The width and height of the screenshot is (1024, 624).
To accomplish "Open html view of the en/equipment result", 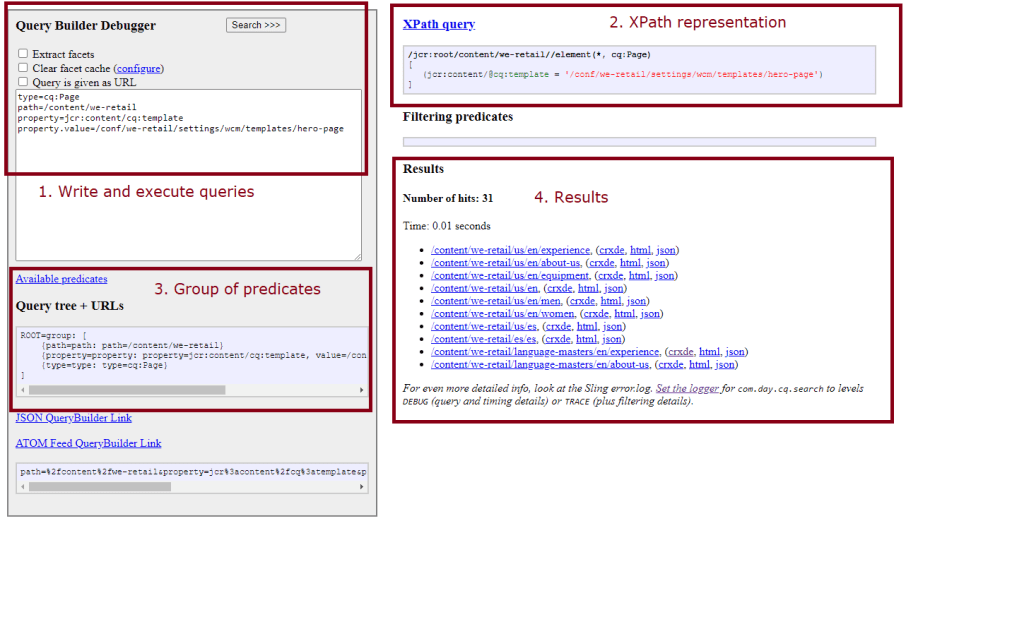I will coord(640,275).
